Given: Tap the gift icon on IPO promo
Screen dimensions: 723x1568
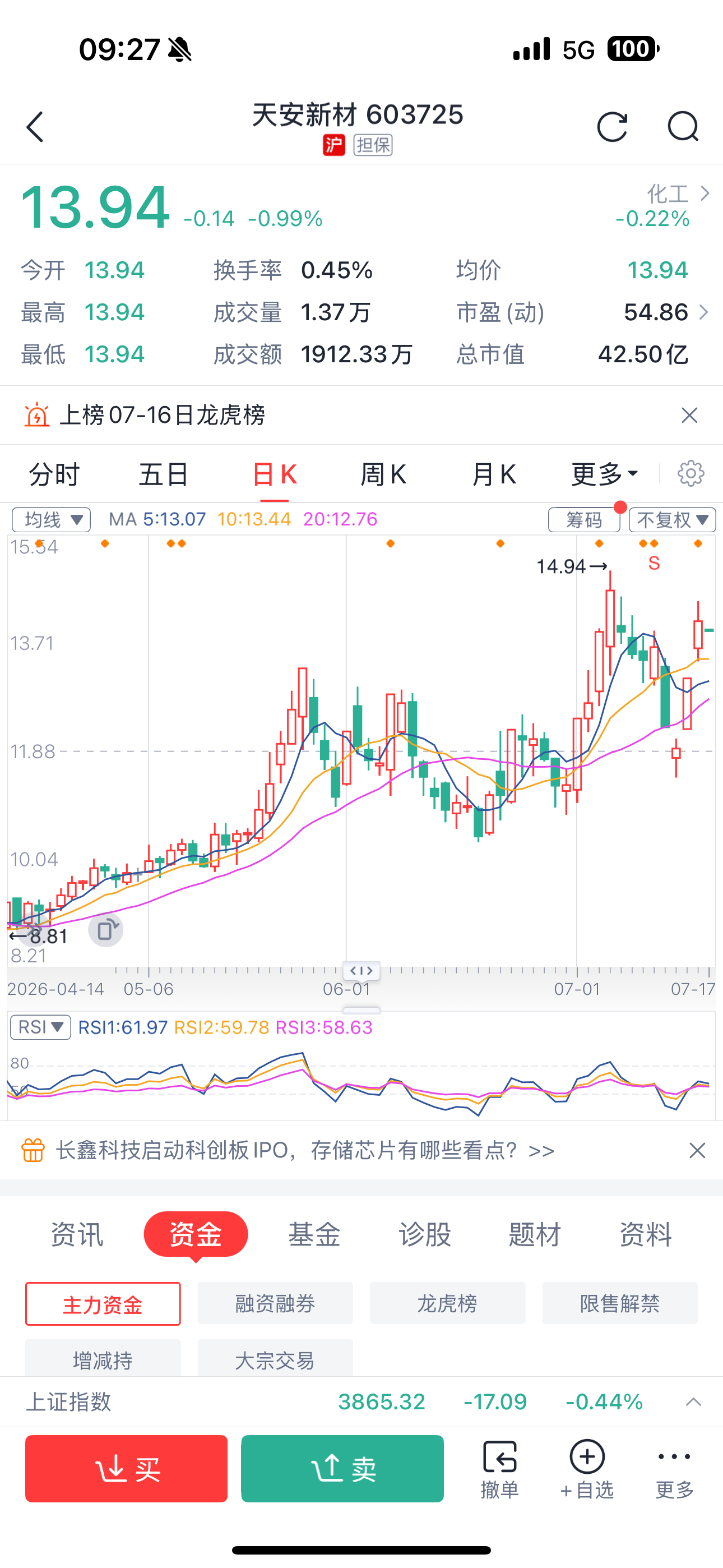Looking at the screenshot, I should tap(33, 1150).
